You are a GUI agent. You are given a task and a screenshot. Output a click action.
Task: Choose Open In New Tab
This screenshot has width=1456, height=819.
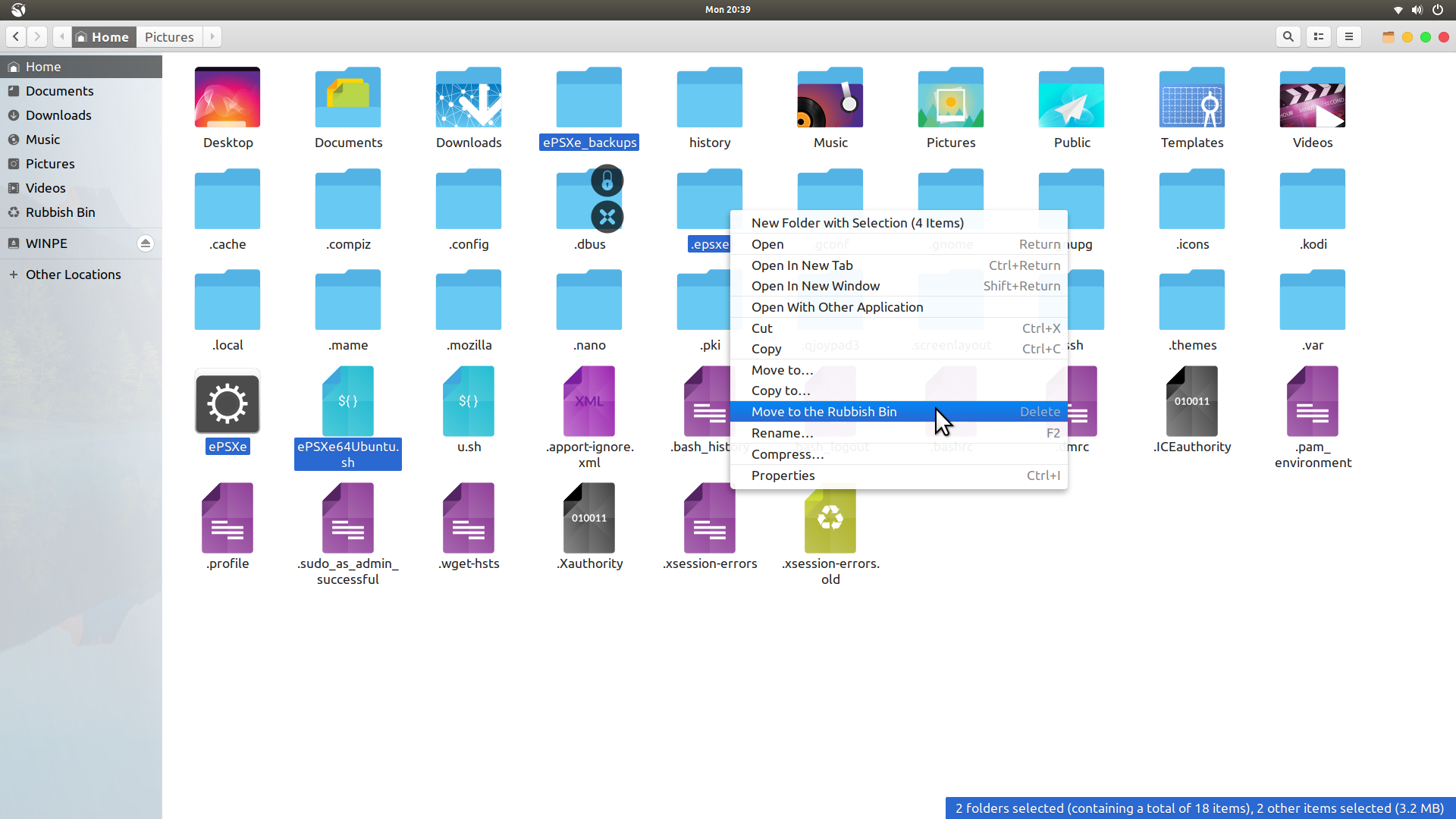coord(899,265)
